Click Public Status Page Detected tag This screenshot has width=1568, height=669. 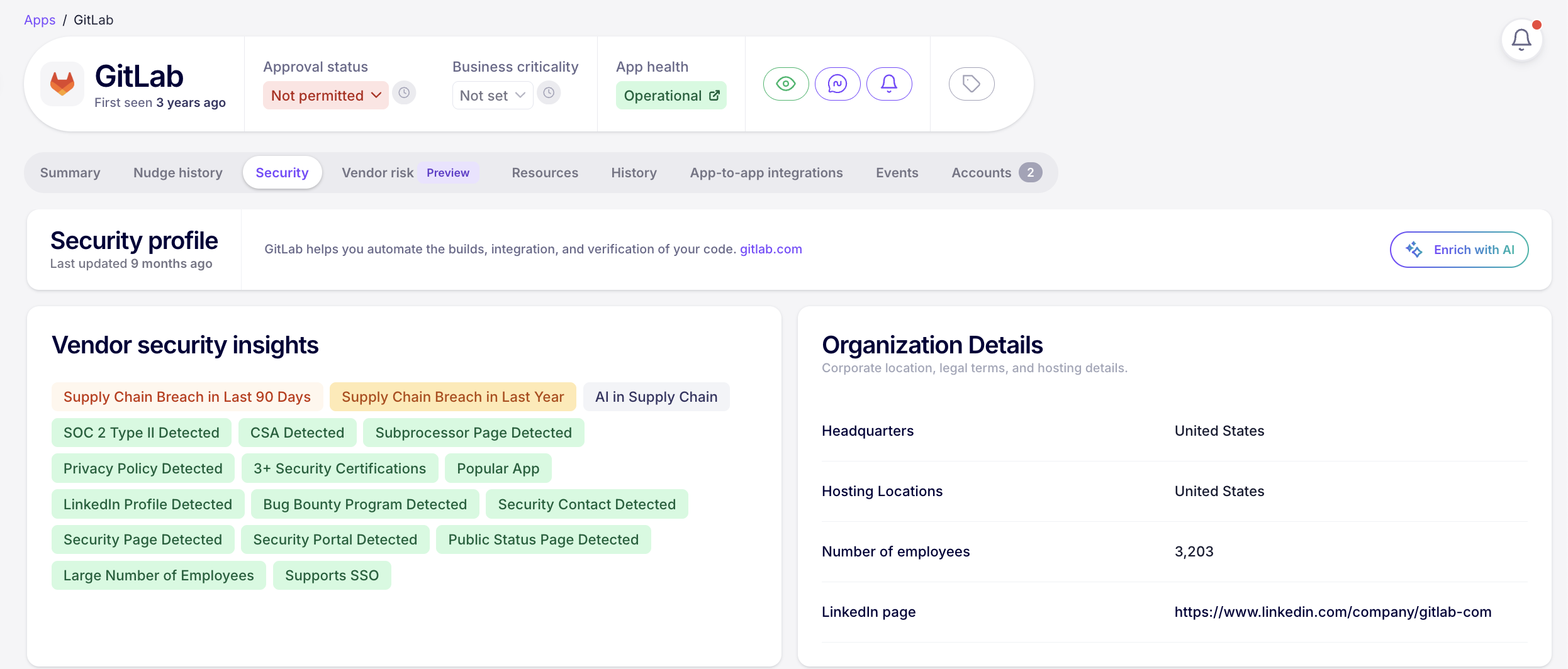point(543,539)
